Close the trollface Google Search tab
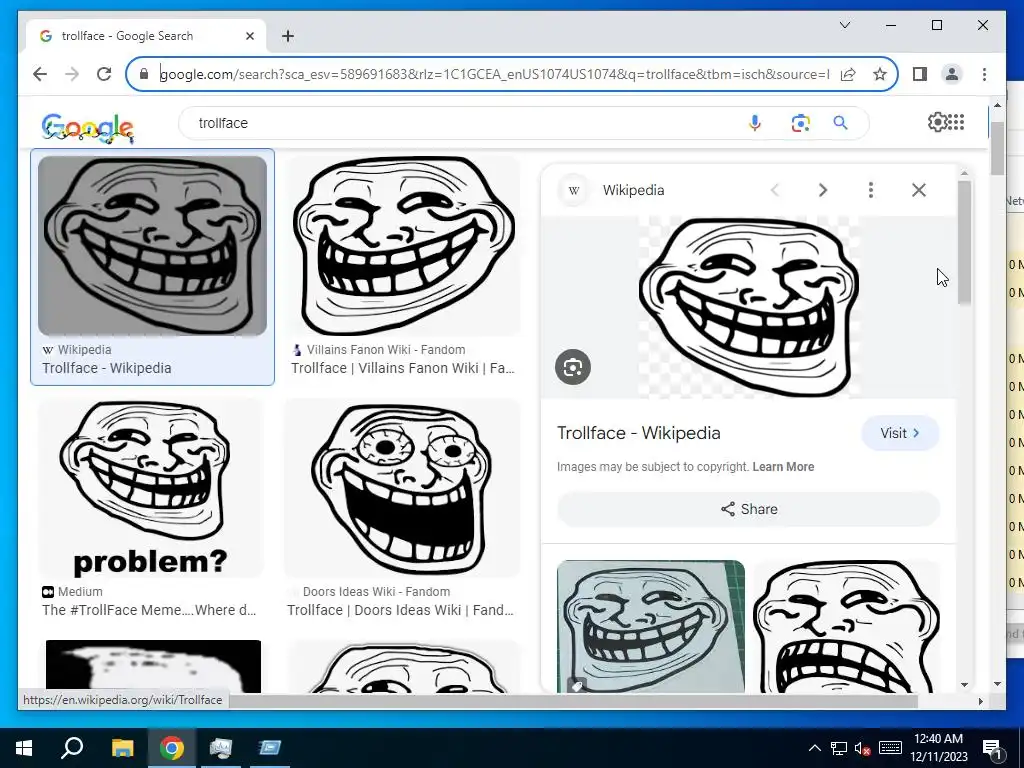1024x768 pixels. [x=249, y=36]
